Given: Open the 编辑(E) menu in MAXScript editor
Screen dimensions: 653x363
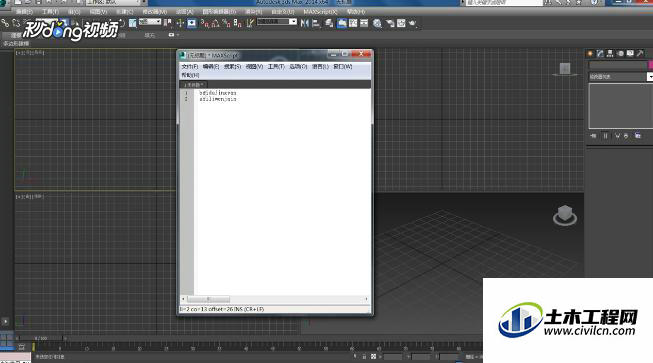Looking at the screenshot, I should tap(211, 67).
